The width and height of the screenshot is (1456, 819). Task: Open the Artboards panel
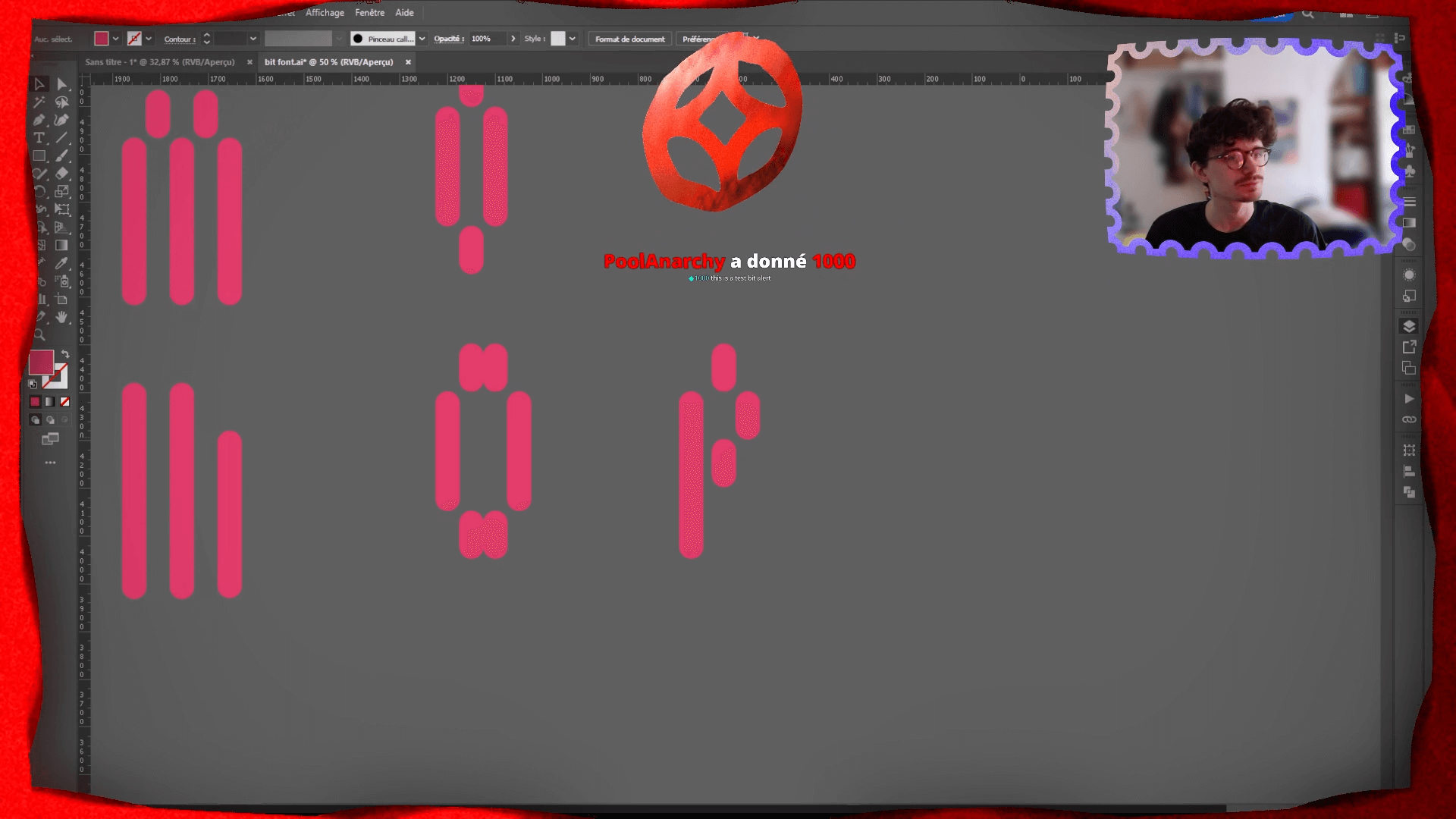click(1409, 368)
